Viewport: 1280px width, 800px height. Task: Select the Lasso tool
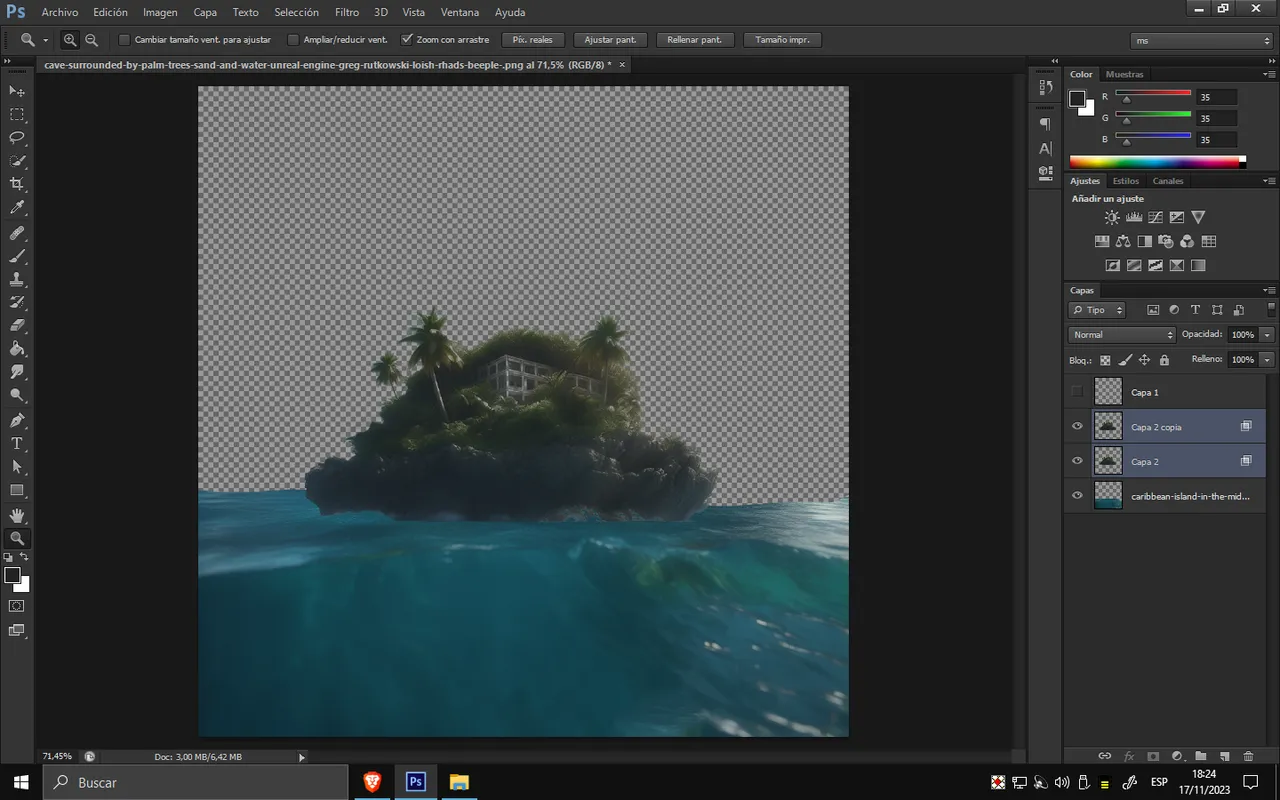(x=17, y=137)
